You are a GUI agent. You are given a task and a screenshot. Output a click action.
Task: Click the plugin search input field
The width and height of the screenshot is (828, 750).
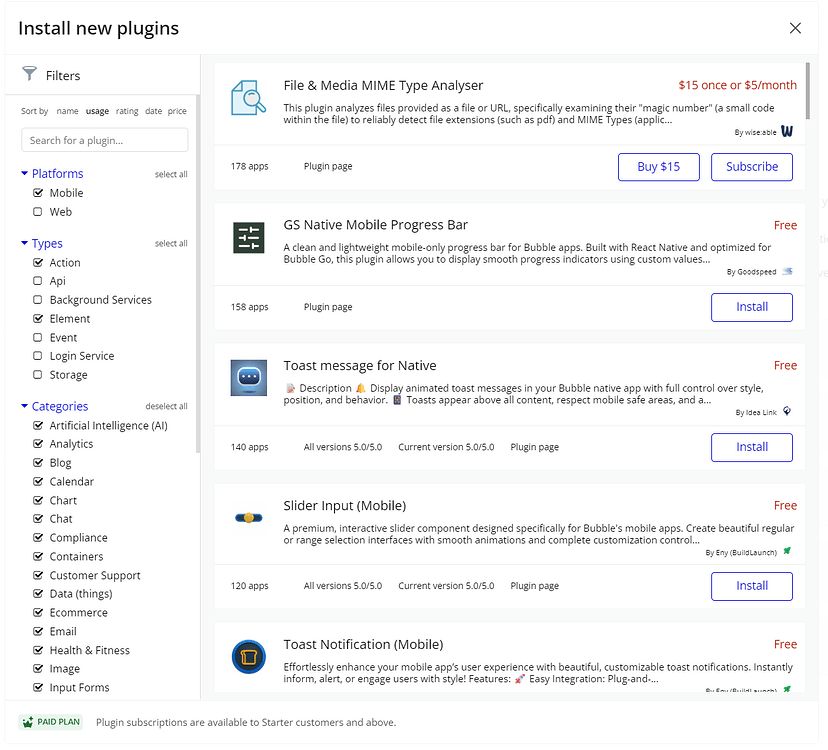click(x=104, y=140)
